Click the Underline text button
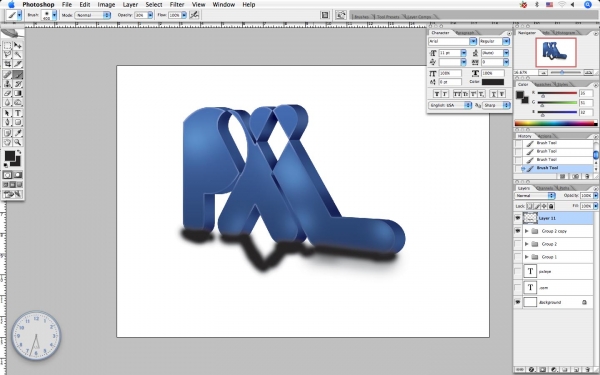This screenshot has height=375, width=600. [x=494, y=94]
